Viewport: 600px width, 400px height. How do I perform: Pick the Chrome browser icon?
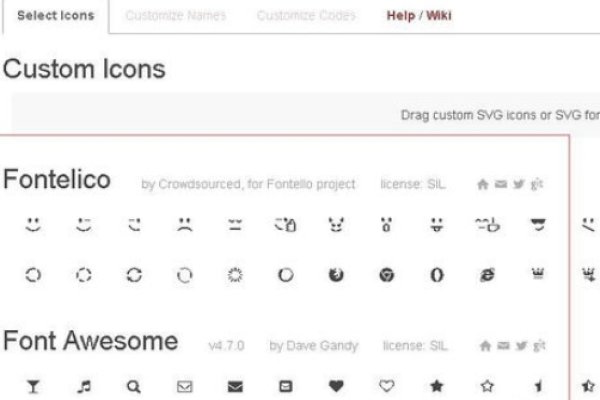386,275
